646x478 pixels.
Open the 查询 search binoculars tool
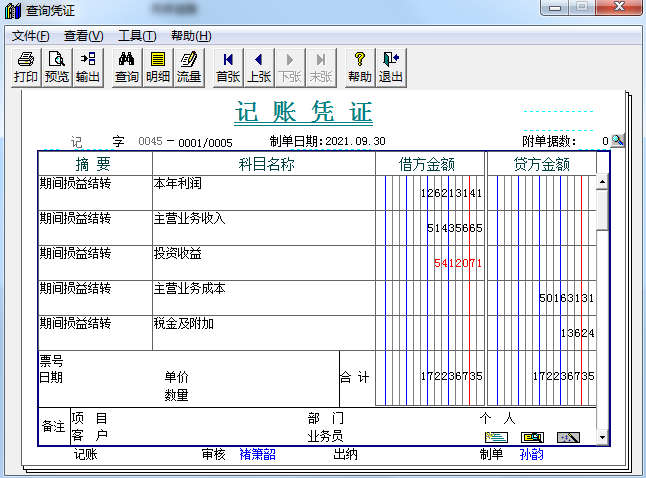point(126,68)
